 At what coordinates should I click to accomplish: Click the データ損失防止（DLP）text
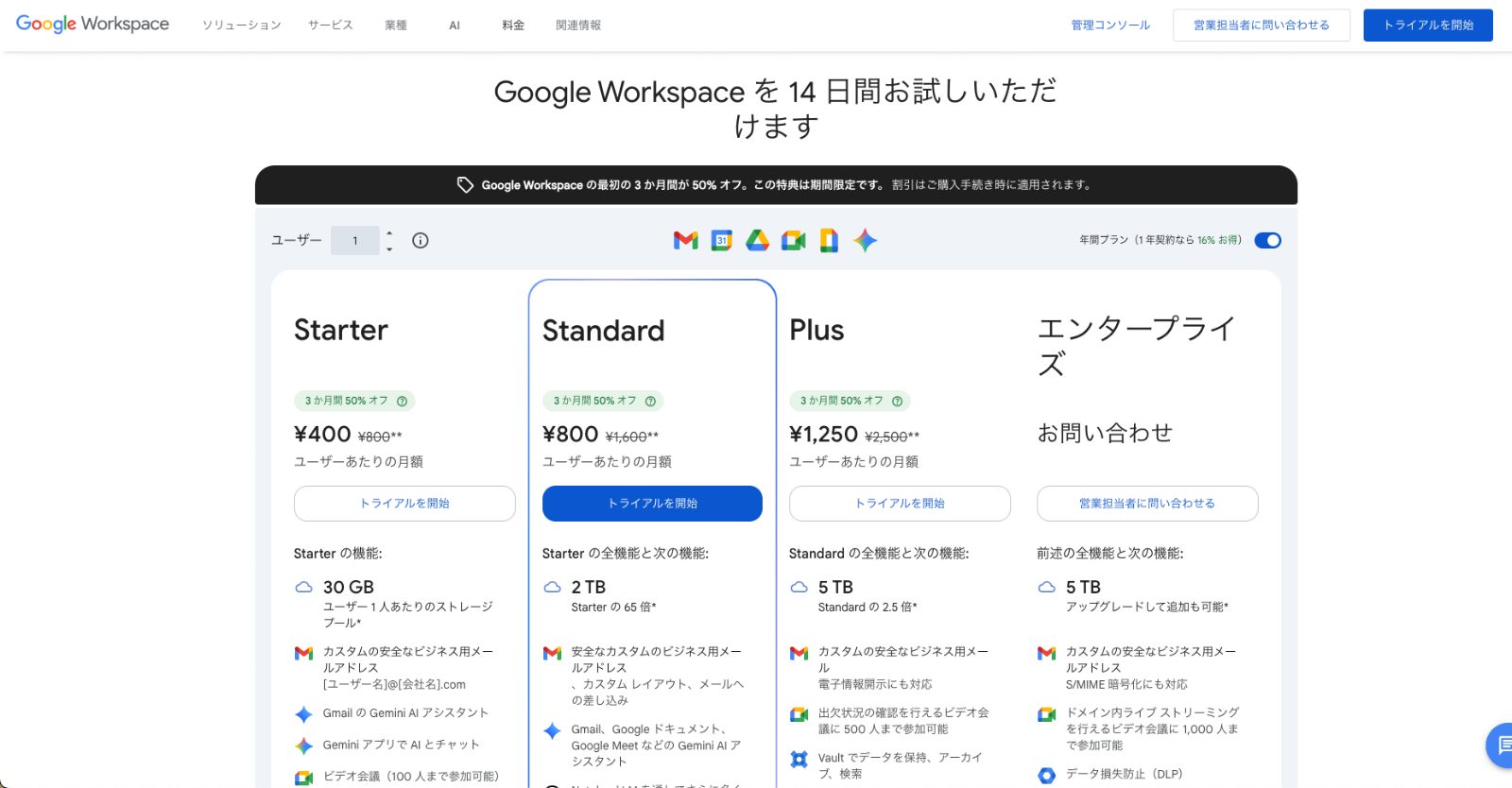[1125, 774]
